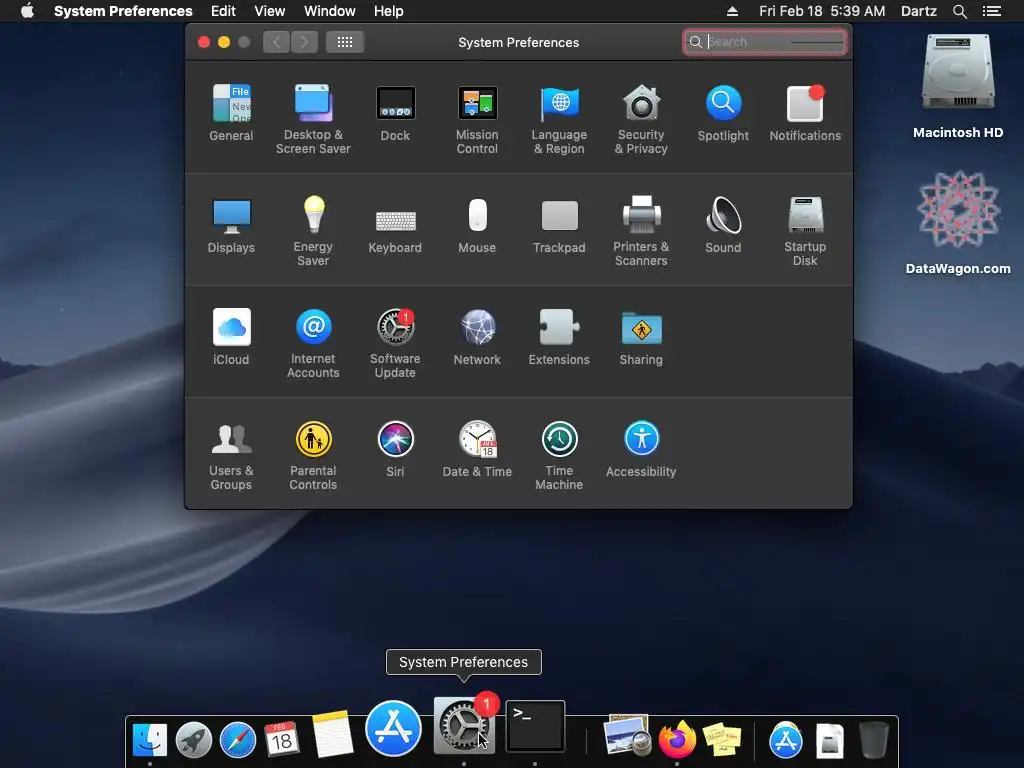Open Mouse preferences pane
1024x768 pixels.
[x=477, y=225]
